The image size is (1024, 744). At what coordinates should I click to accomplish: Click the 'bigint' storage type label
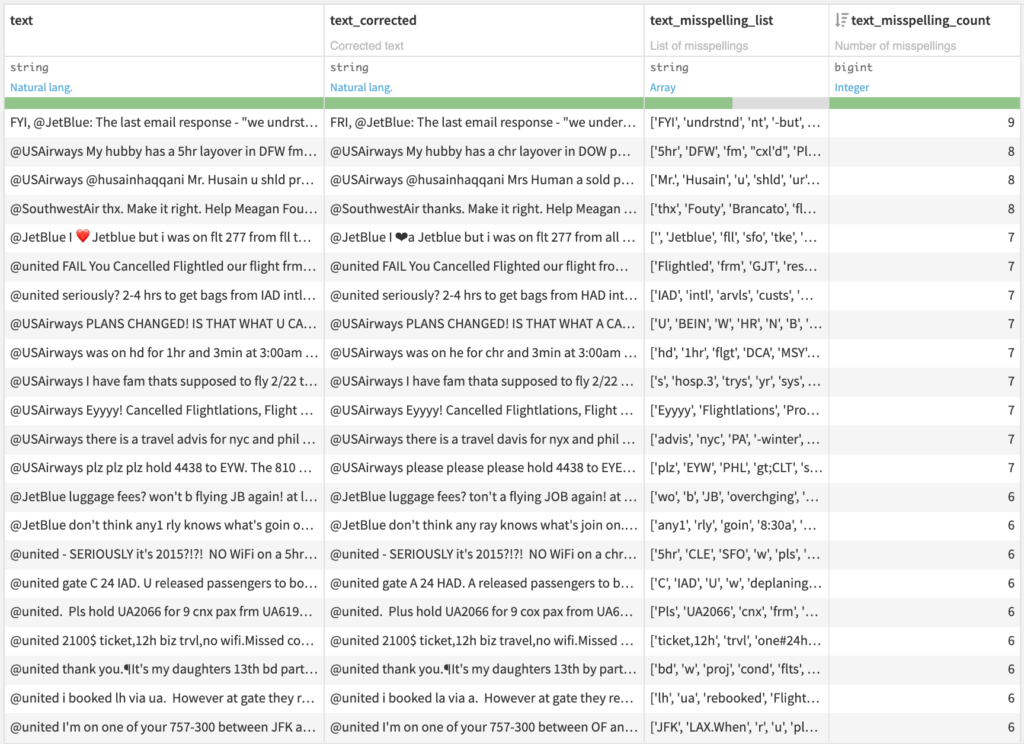click(854, 67)
